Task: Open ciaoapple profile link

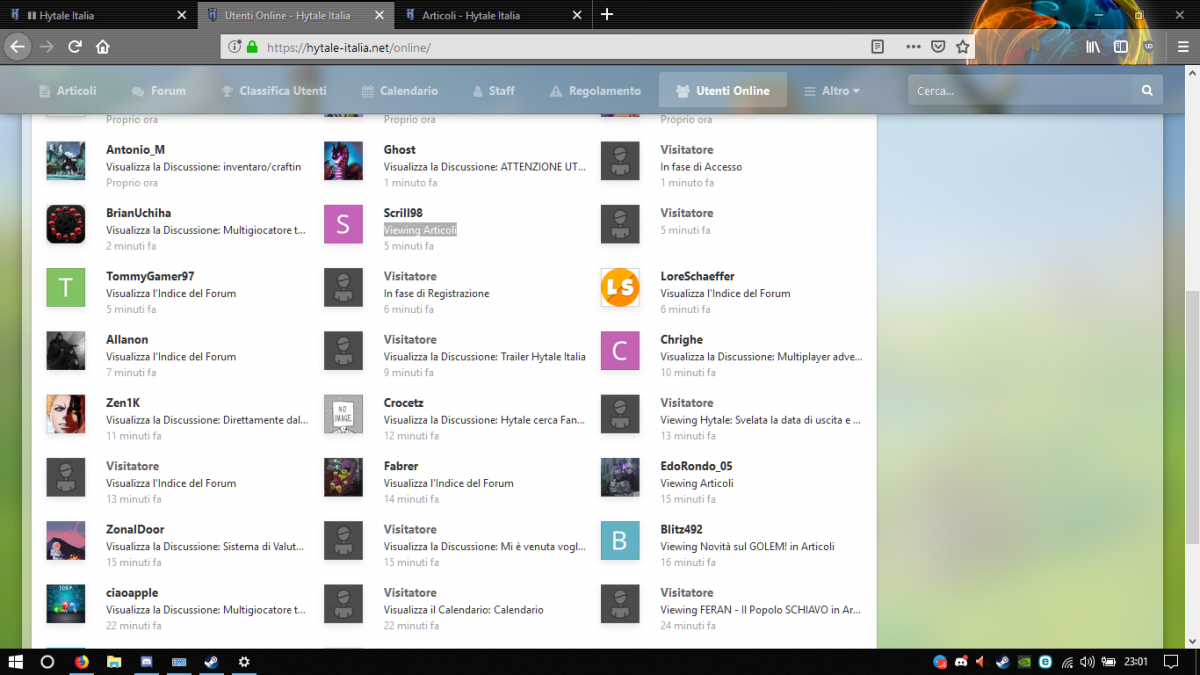Action: tap(132, 593)
